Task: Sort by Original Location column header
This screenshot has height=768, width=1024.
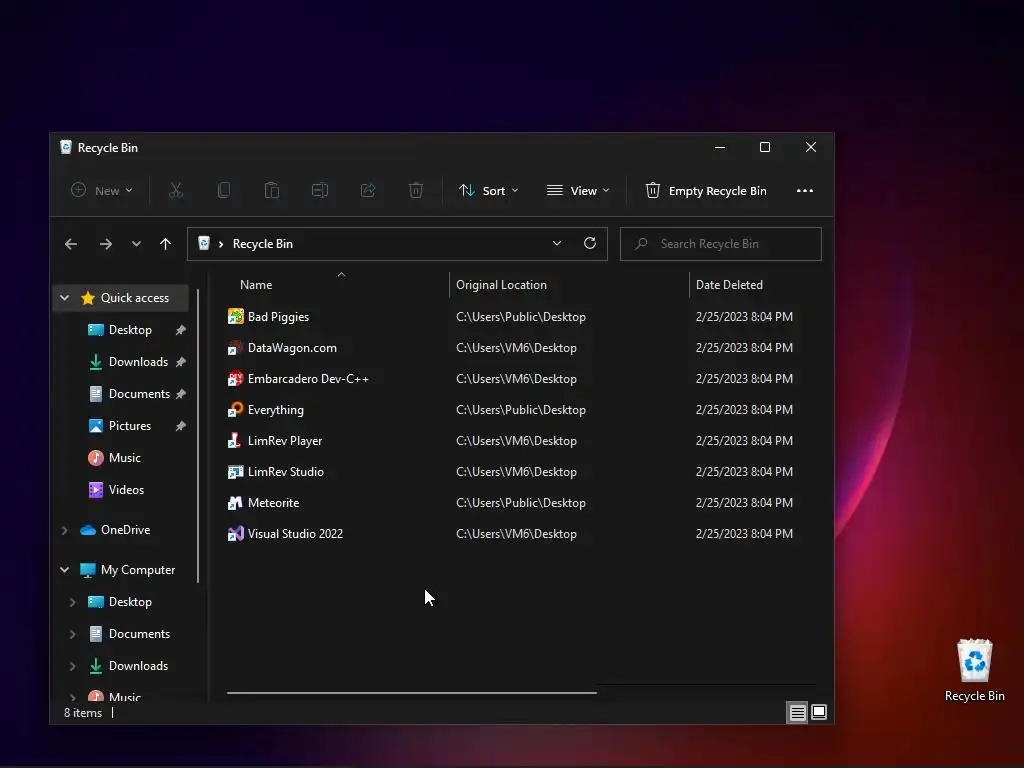Action: click(501, 285)
